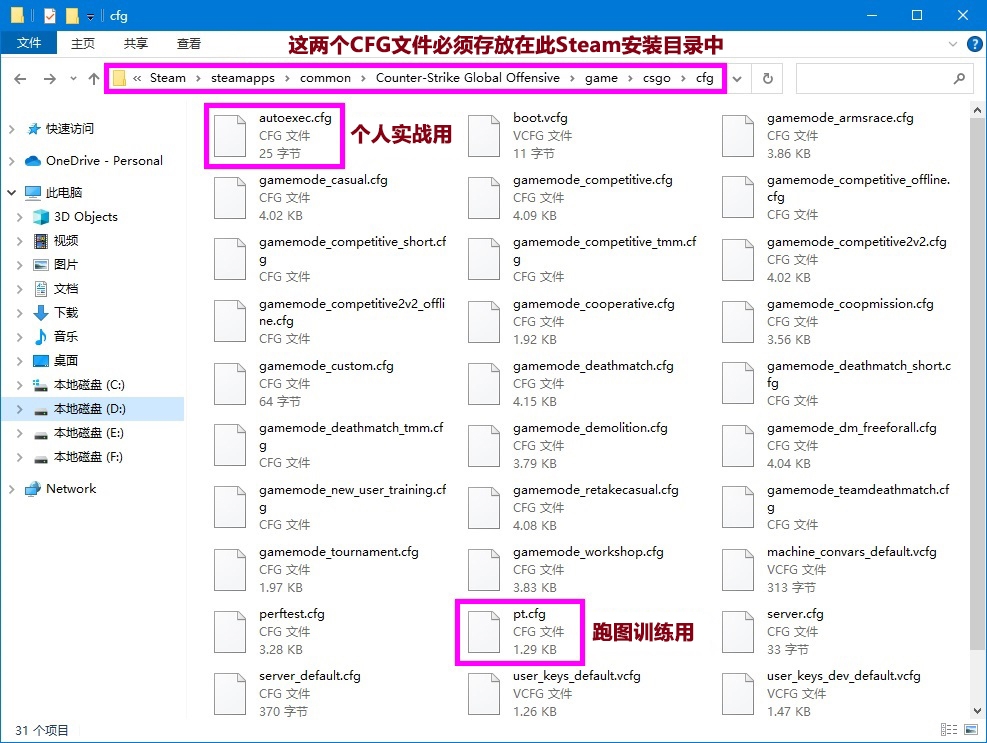Go up one folder level
The height and width of the screenshot is (743, 987).
[94, 79]
